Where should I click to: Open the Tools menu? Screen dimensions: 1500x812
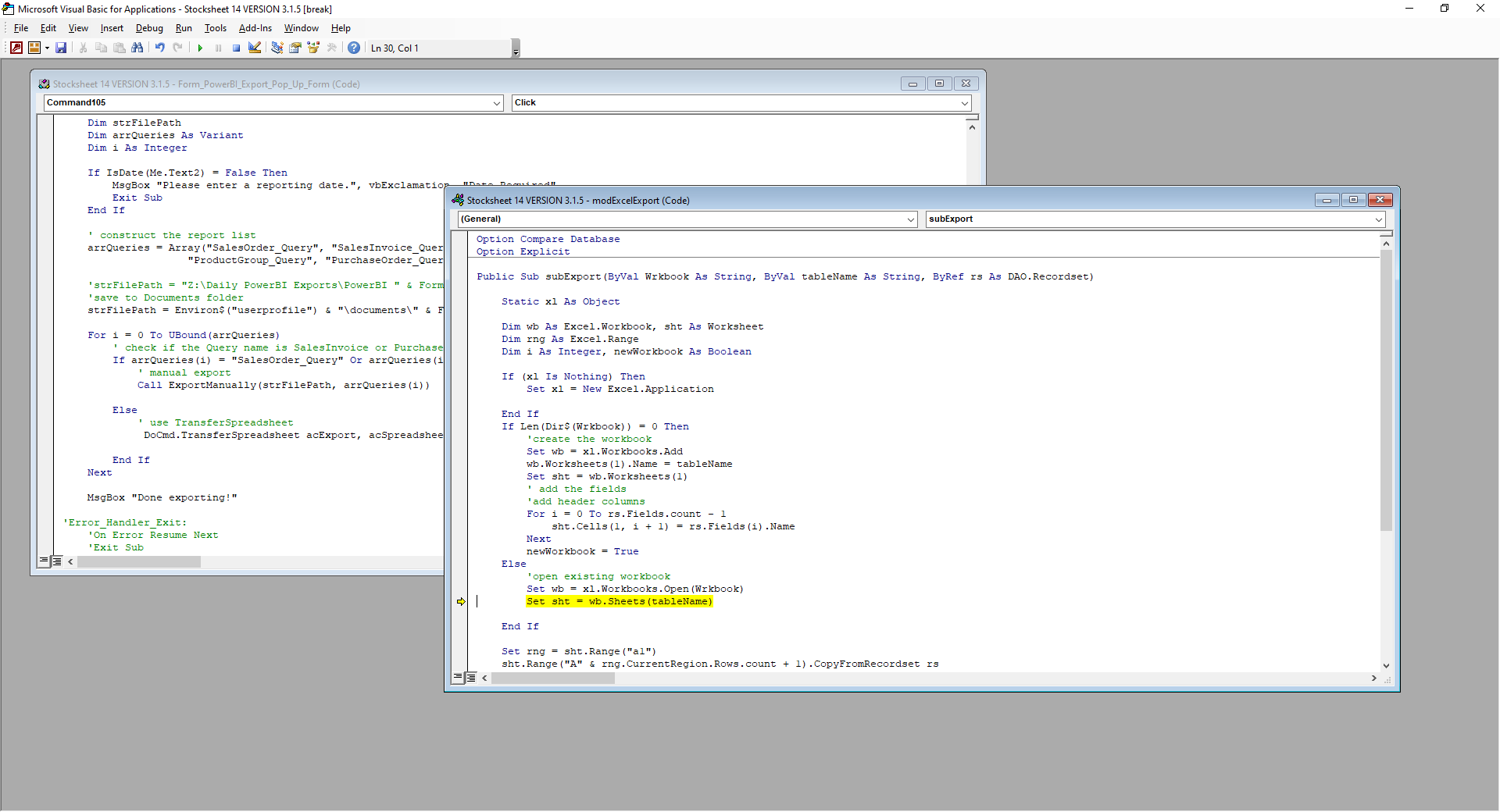pyautogui.click(x=216, y=28)
